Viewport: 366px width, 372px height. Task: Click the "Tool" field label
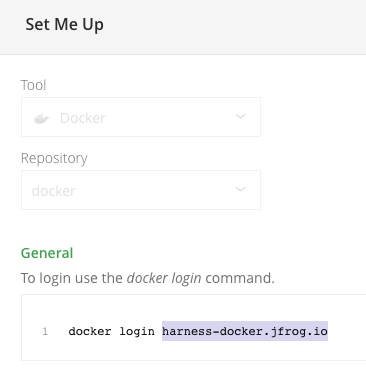click(x=33, y=85)
